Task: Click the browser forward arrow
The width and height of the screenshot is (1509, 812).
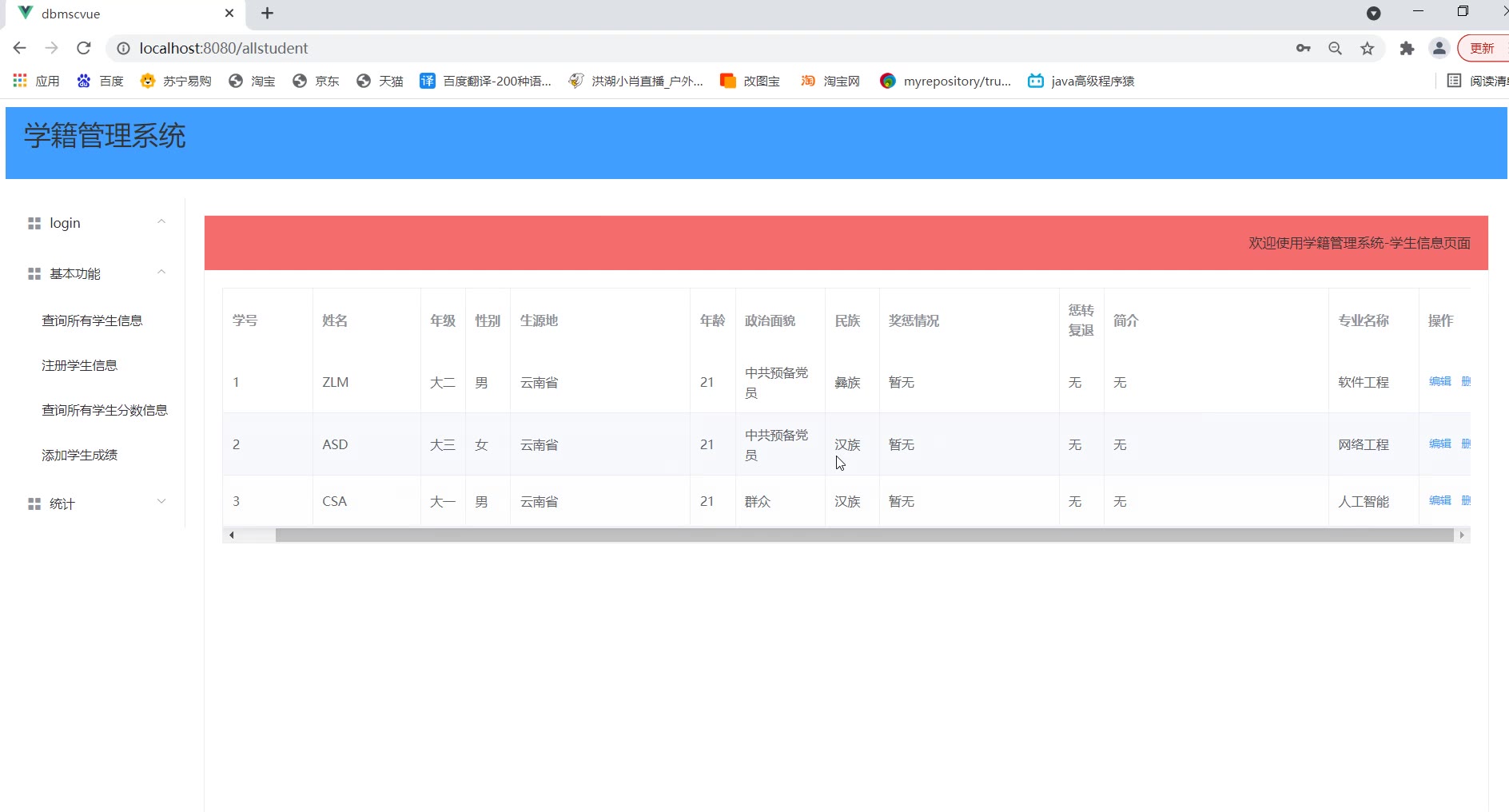Action: tap(52, 48)
